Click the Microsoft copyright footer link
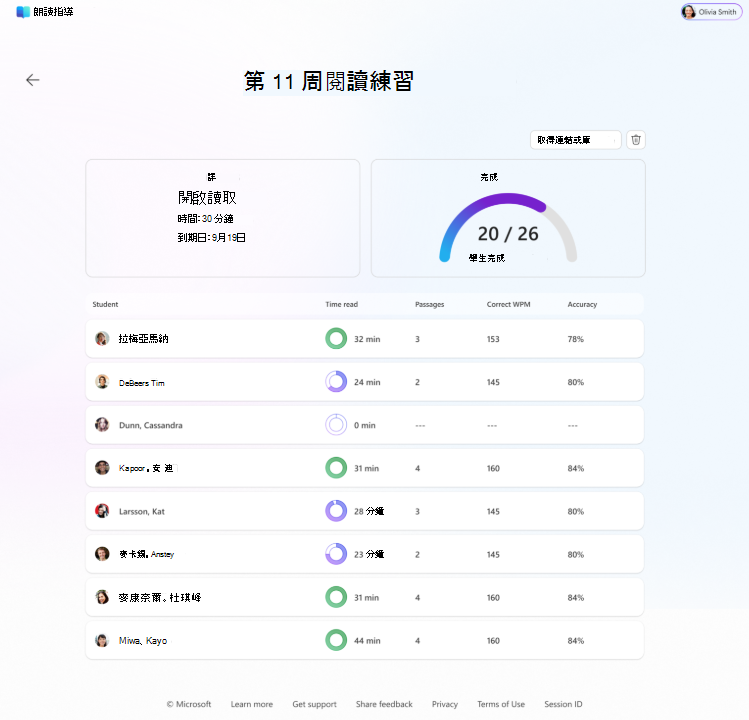 [x=189, y=704]
